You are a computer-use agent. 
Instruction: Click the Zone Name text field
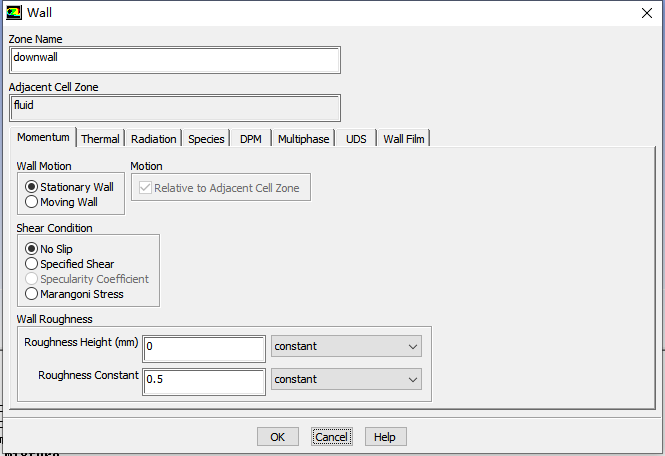(x=174, y=58)
